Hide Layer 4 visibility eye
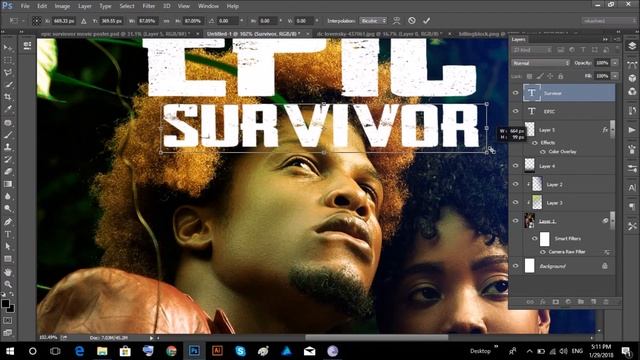640x360 pixels. (x=516, y=166)
